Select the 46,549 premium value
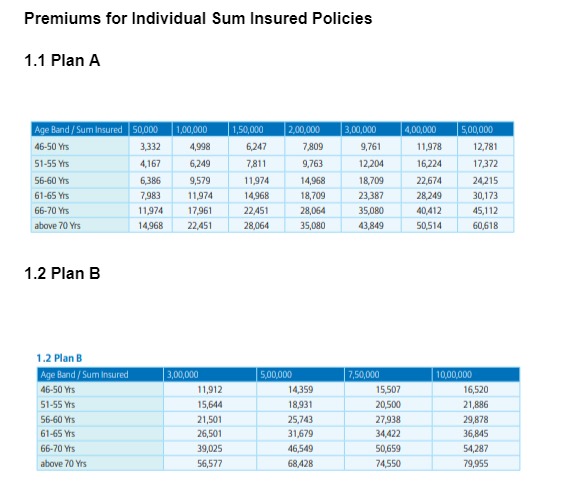The image size is (571, 486). pos(300,449)
